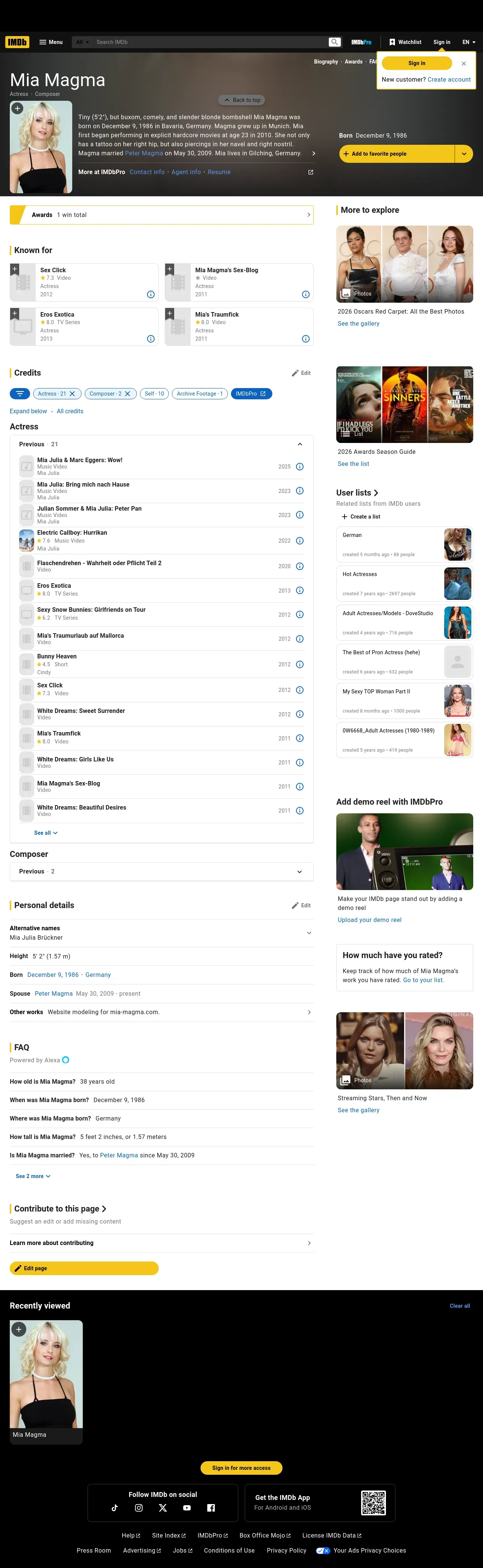Open the German user list card
The image size is (483, 1568).
point(404,544)
